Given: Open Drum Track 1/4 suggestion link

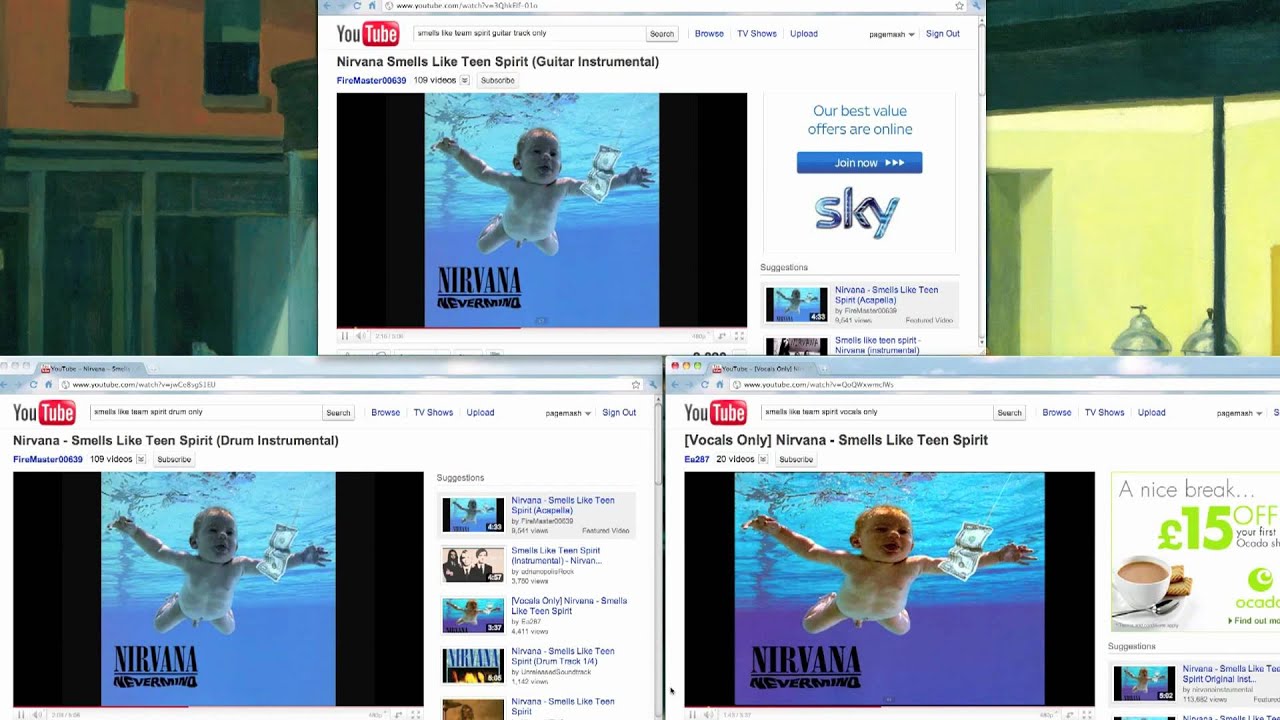Looking at the screenshot, I should [563, 656].
